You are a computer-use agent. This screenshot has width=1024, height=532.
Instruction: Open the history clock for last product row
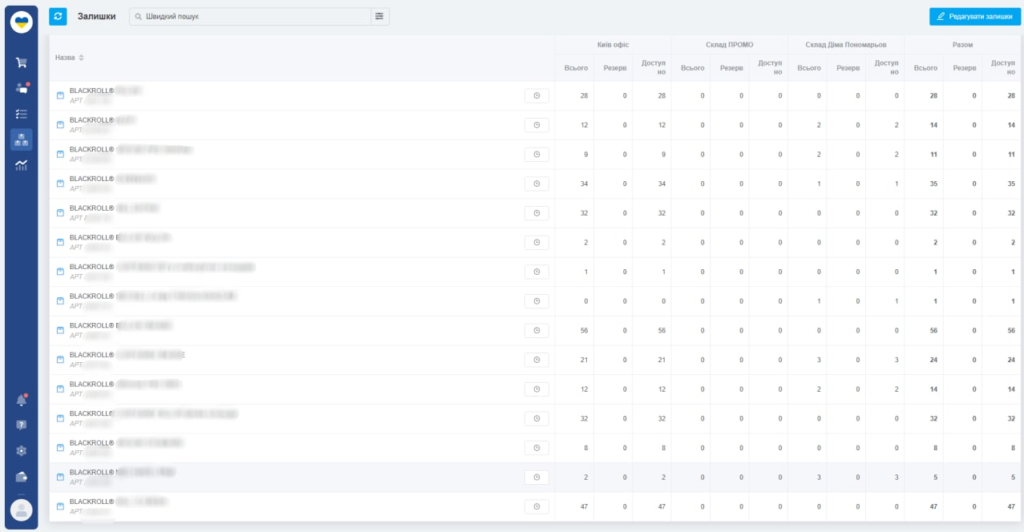[537, 507]
